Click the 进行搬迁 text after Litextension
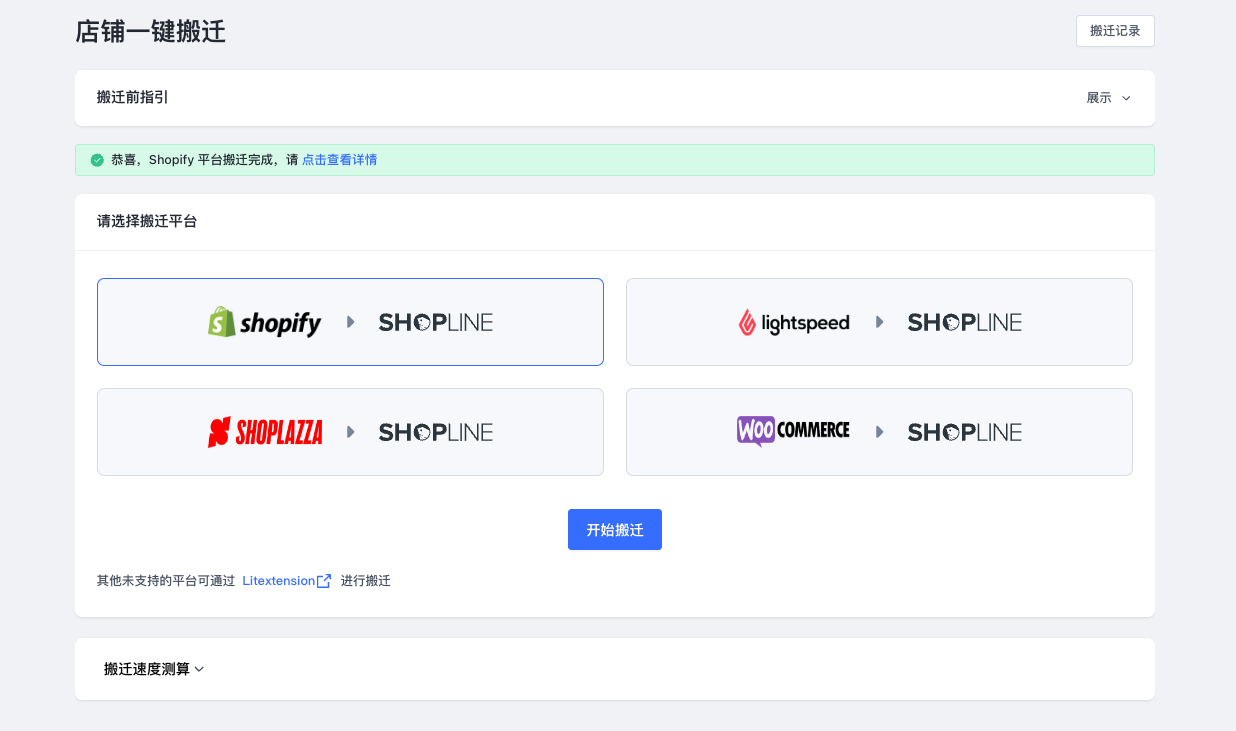The height and width of the screenshot is (731, 1236). click(x=366, y=581)
